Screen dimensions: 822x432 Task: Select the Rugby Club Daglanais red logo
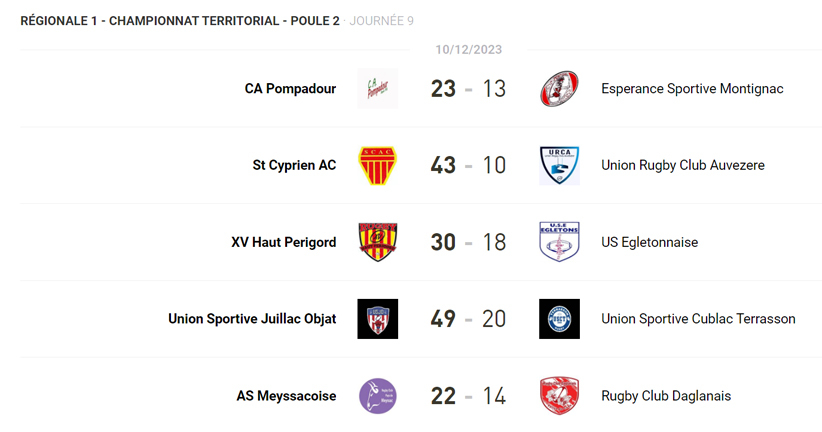point(559,396)
